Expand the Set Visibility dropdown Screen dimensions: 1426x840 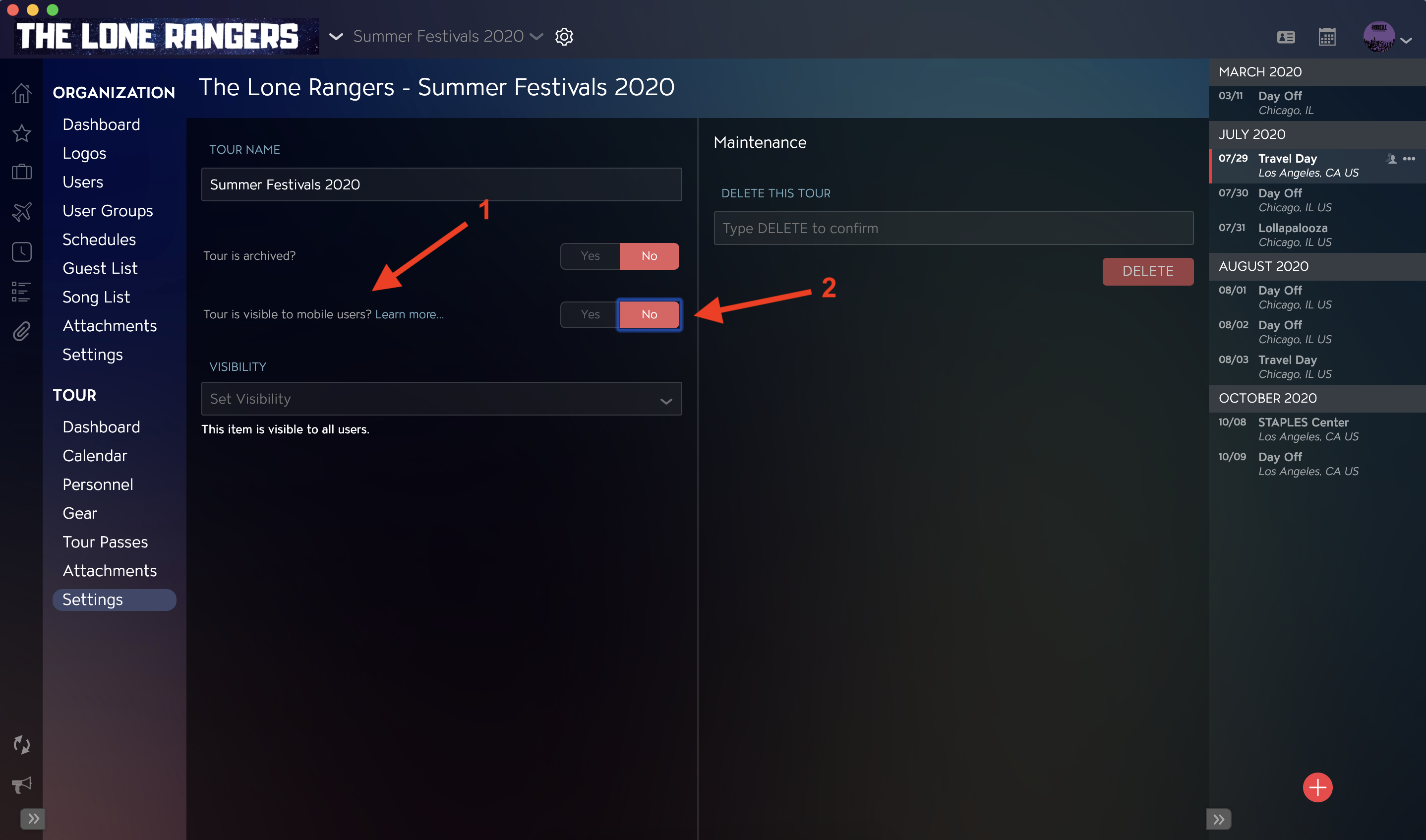[441, 399]
